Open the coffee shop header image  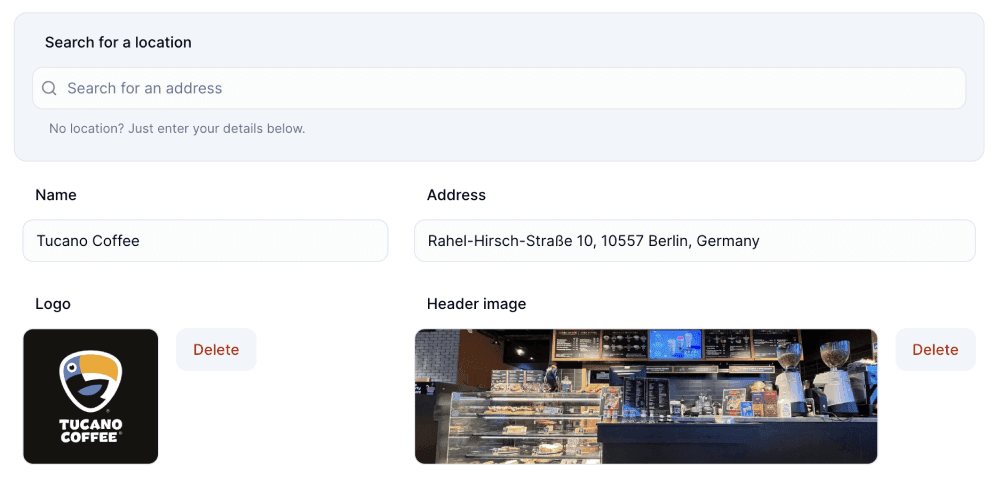(646, 396)
